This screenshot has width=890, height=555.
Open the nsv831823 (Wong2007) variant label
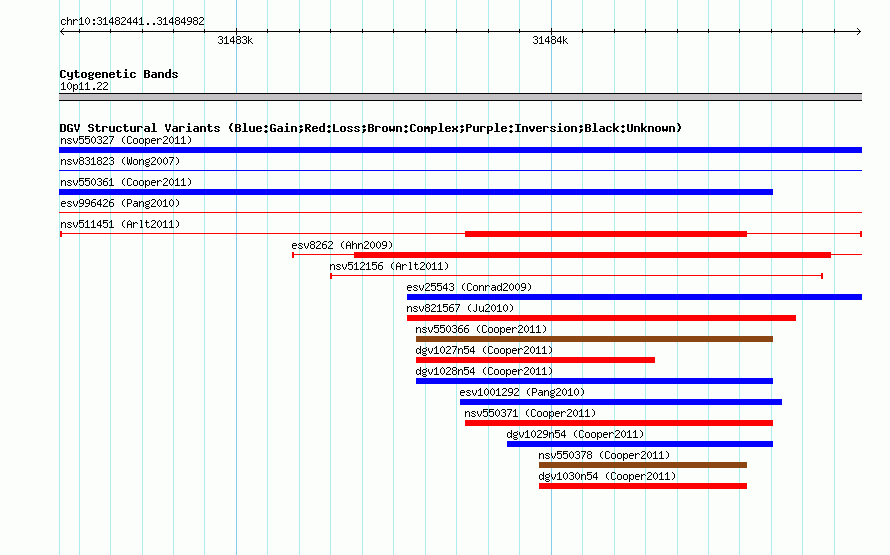pyautogui.click(x=120, y=161)
